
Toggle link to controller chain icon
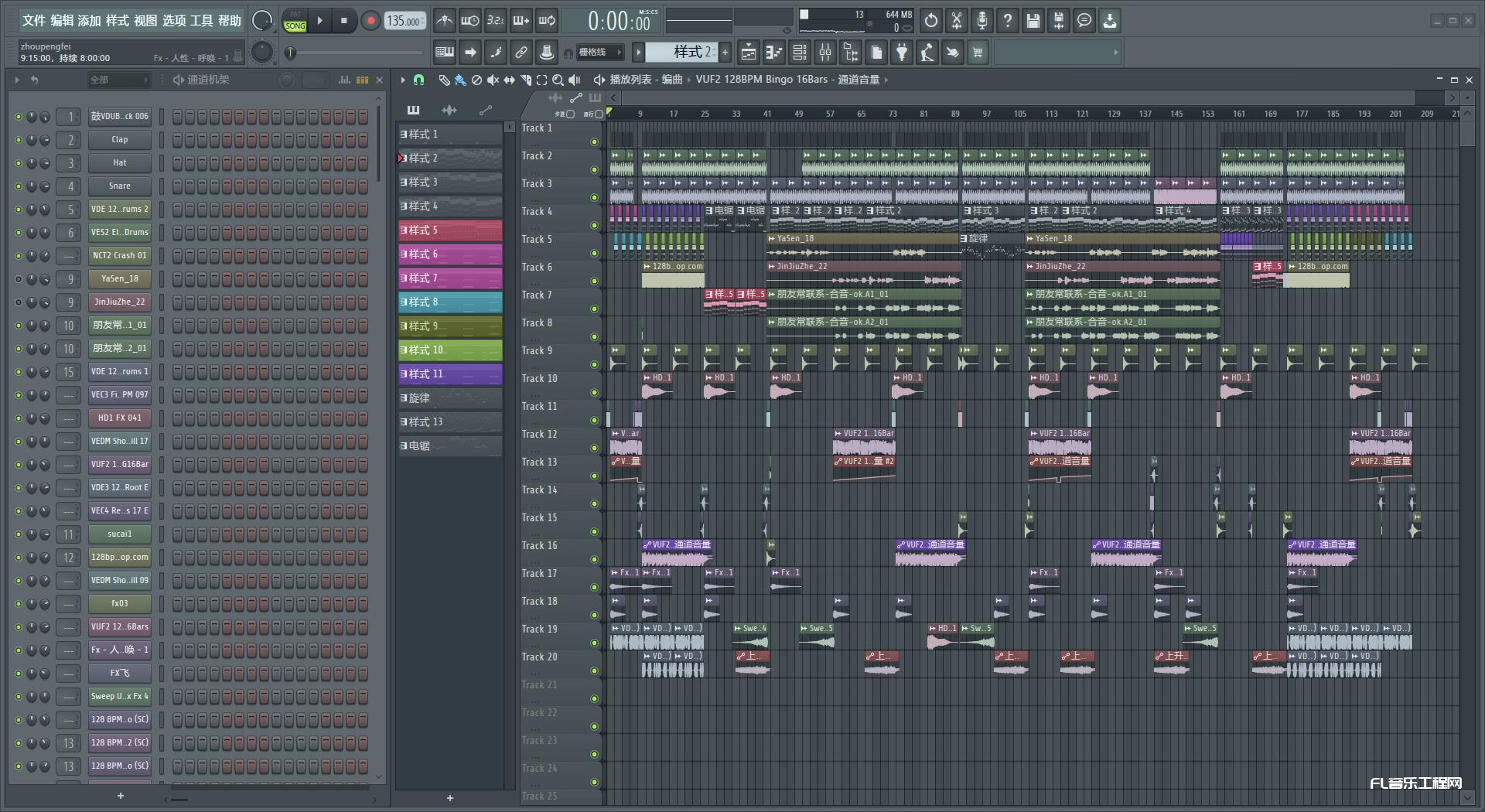pos(521,53)
